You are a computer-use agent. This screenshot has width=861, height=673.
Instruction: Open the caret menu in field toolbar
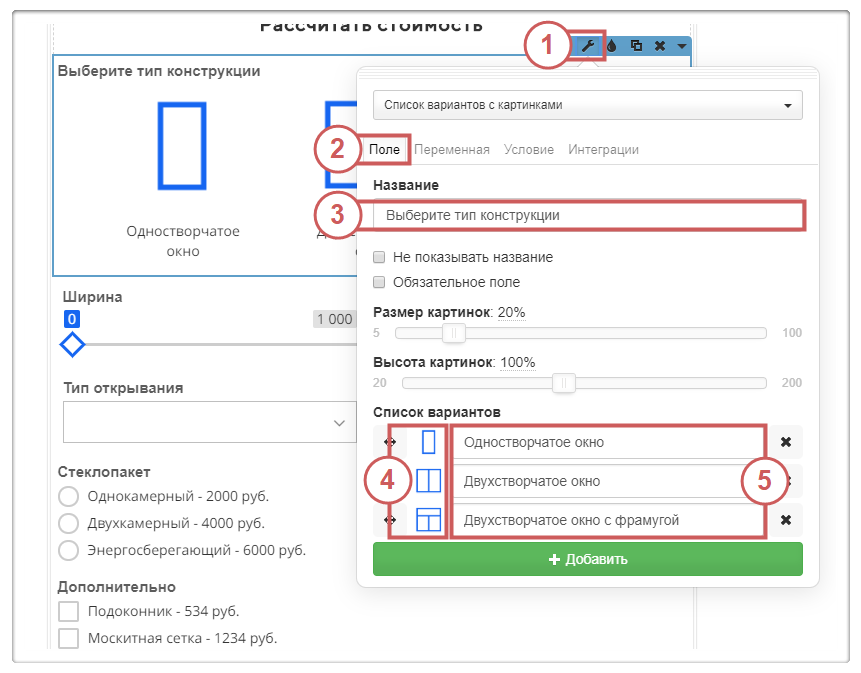pos(681,46)
